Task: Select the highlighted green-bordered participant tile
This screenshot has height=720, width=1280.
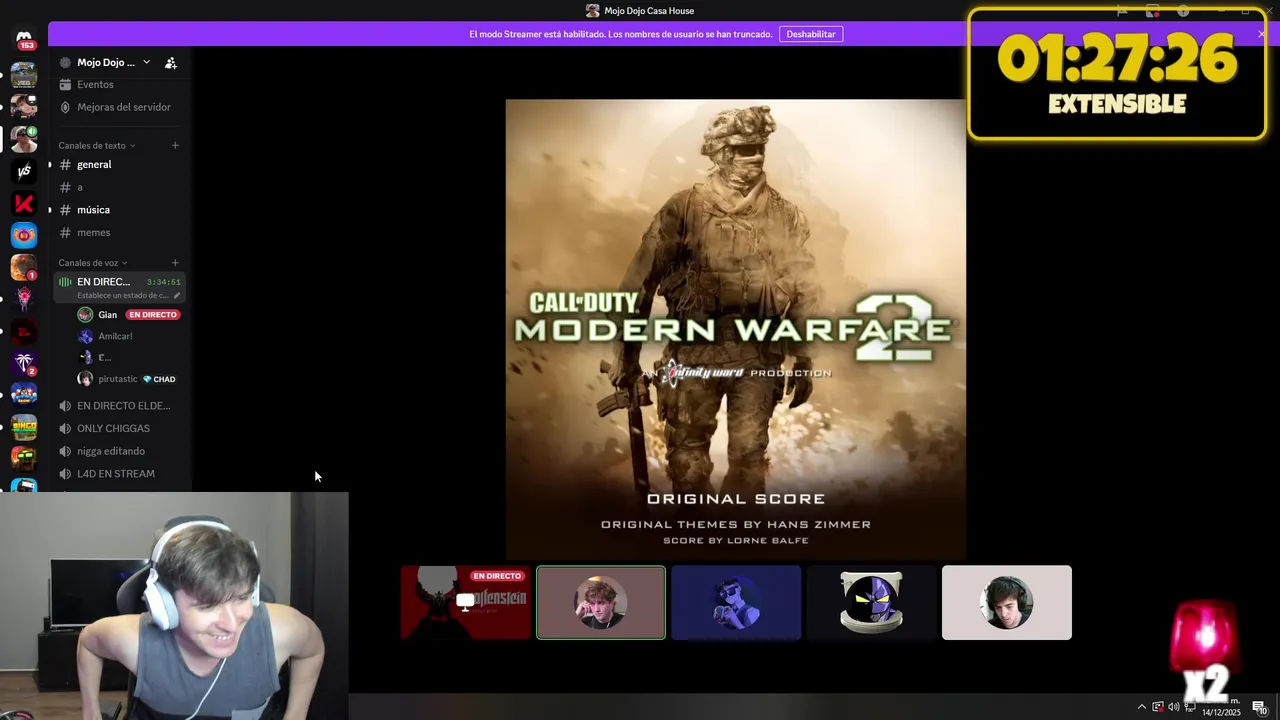Action: click(601, 602)
